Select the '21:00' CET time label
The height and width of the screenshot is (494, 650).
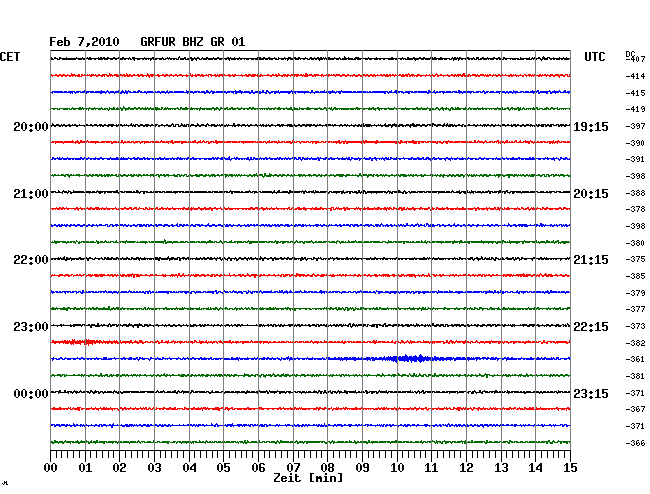click(x=31, y=194)
